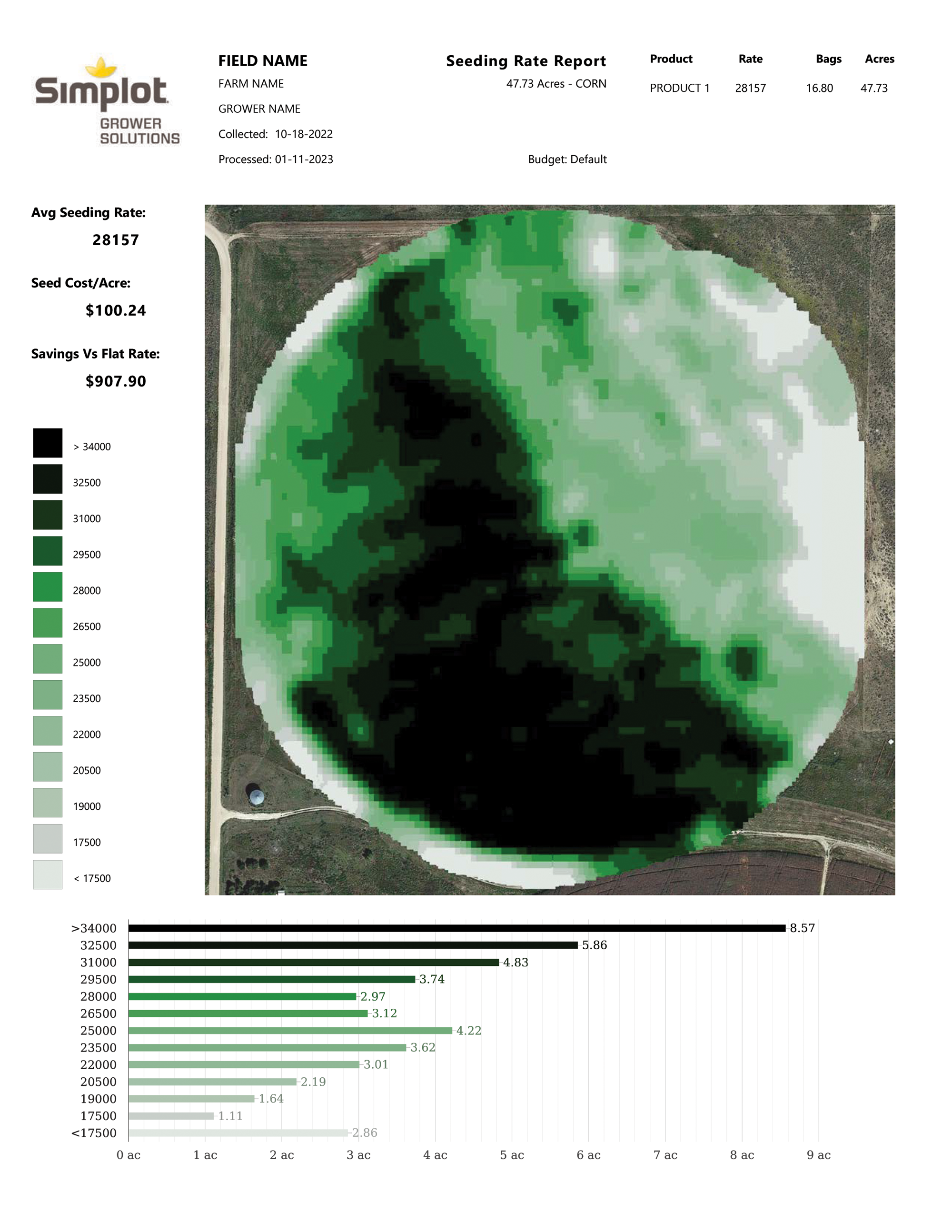Click the Seed Cost/Acre $100.24 value
This screenshot has height=1232, width=952.
point(116,311)
